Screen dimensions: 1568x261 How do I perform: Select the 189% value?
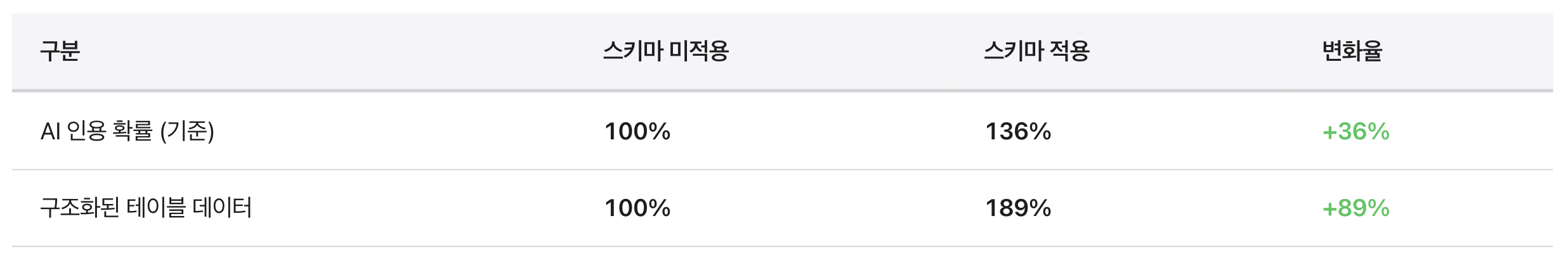[1017, 208]
